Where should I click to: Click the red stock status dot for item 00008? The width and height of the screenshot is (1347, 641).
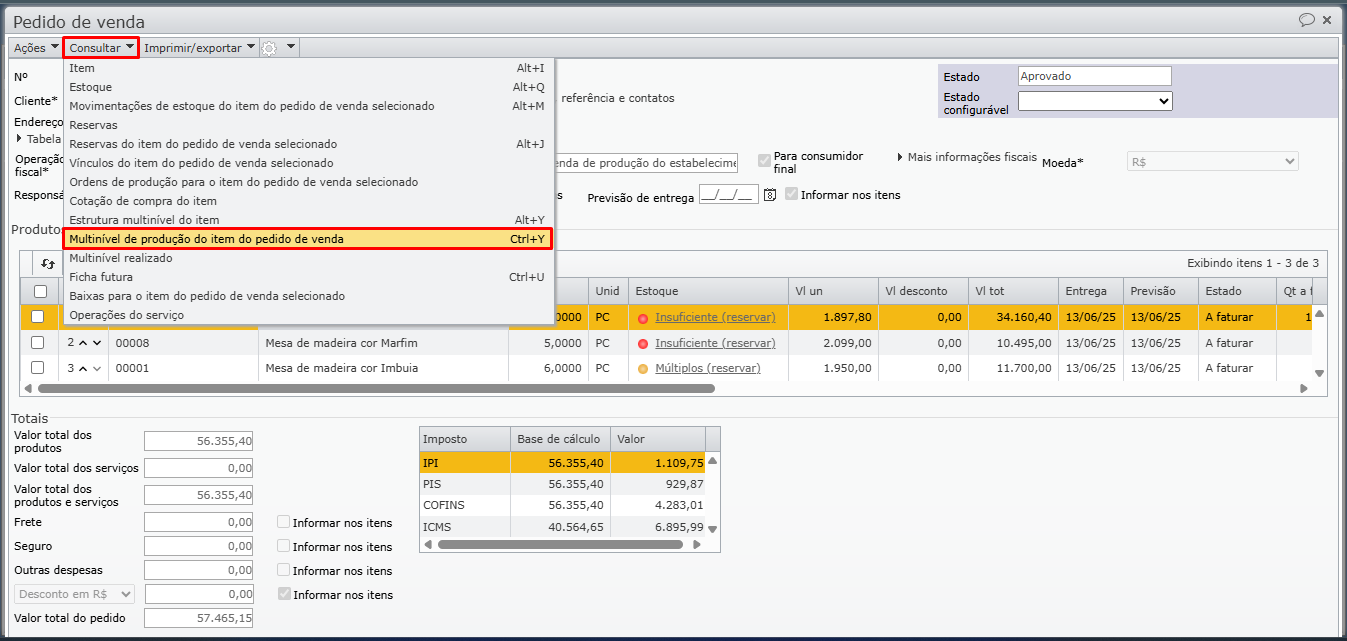pos(643,343)
